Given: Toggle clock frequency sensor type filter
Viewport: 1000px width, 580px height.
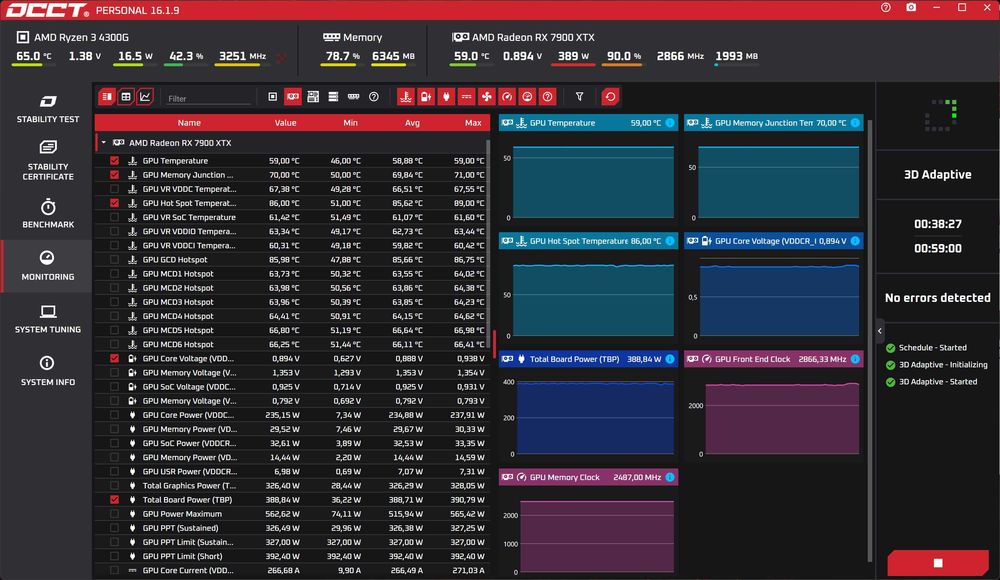Looking at the screenshot, I should pyautogui.click(x=507, y=97).
